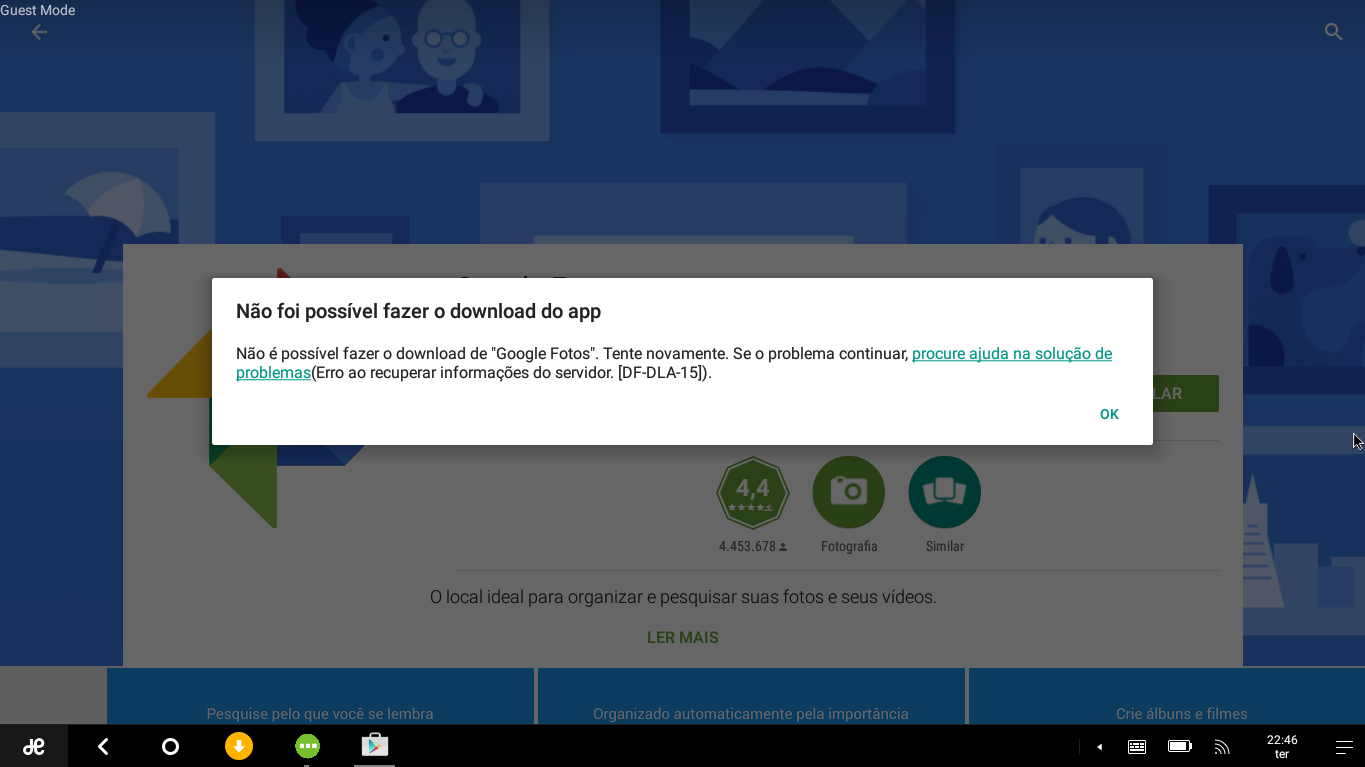Open the yellow download app in taskbar
The width and height of the screenshot is (1365, 767).
(x=239, y=746)
